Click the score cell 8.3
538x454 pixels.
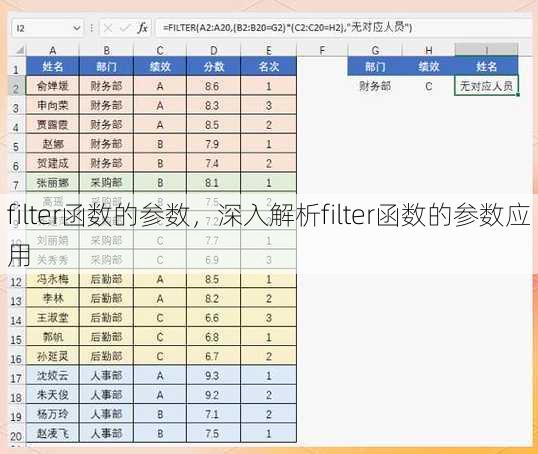214,105
